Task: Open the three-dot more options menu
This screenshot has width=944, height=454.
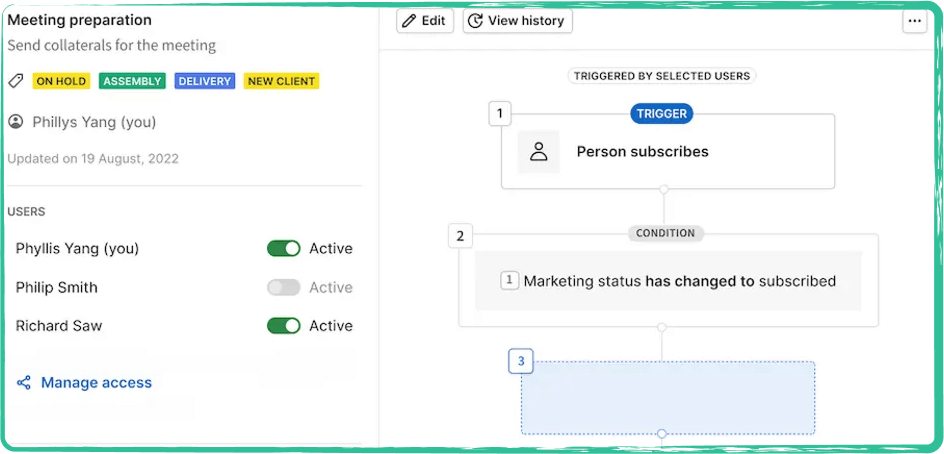Action: [x=914, y=21]
